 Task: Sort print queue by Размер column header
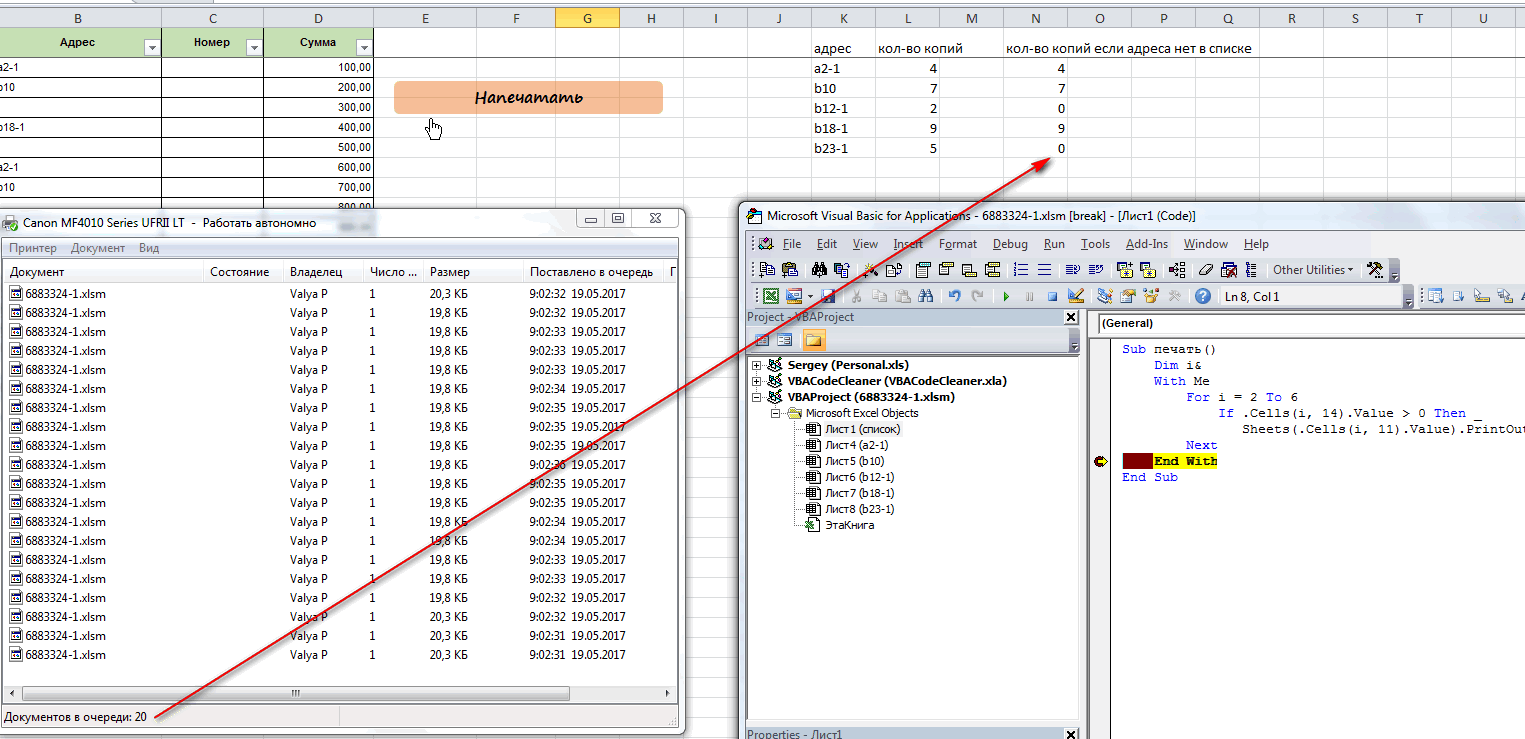(x=474, y=272)
